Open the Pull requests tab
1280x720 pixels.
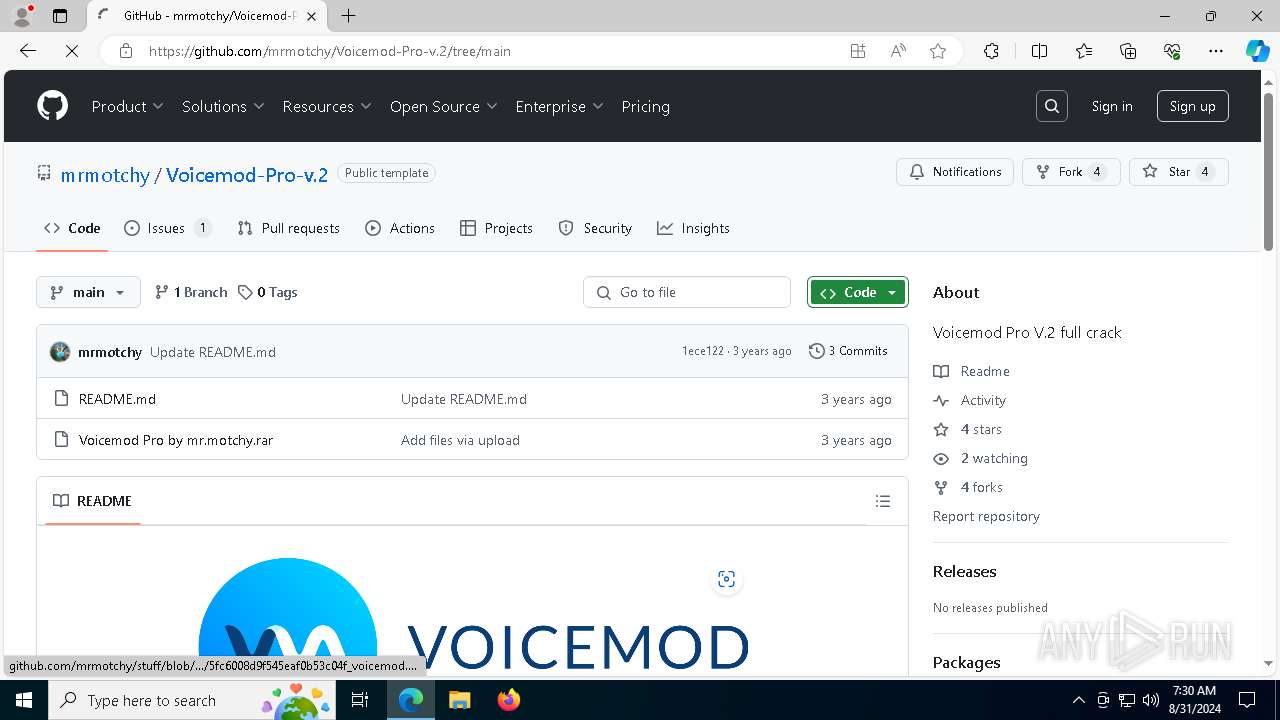[289, 228]
